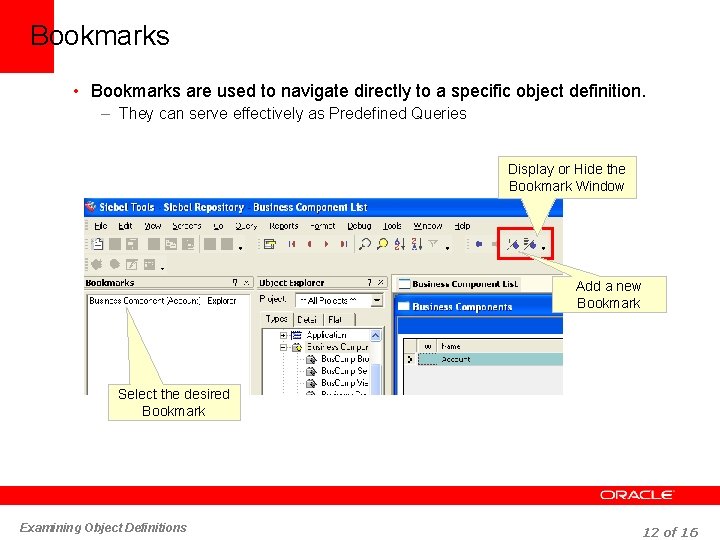Open toolbar options arrow after the edit toolbar
The image size is (720, 540).
coord(241,248)
